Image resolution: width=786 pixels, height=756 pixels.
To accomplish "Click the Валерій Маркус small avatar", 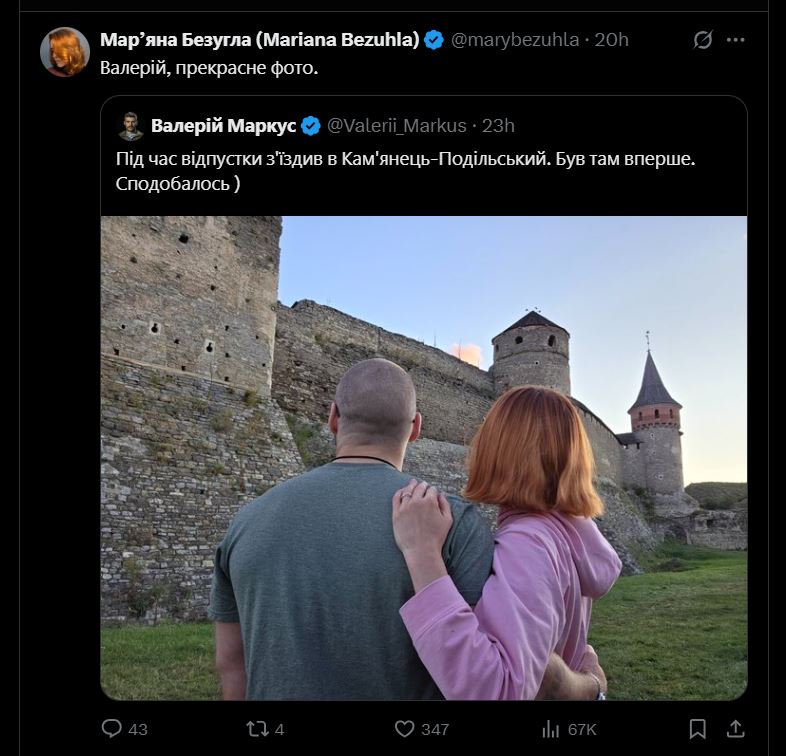I will click(x=129, y=125).
